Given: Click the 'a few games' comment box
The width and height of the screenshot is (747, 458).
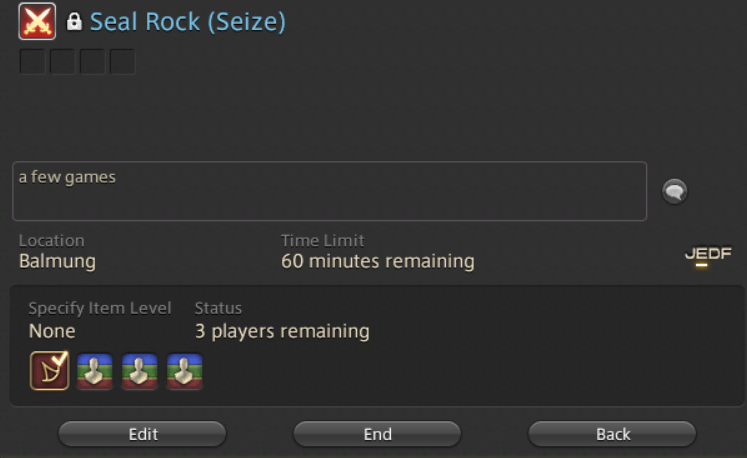Looking at the screenshot, I should point(329,191).
